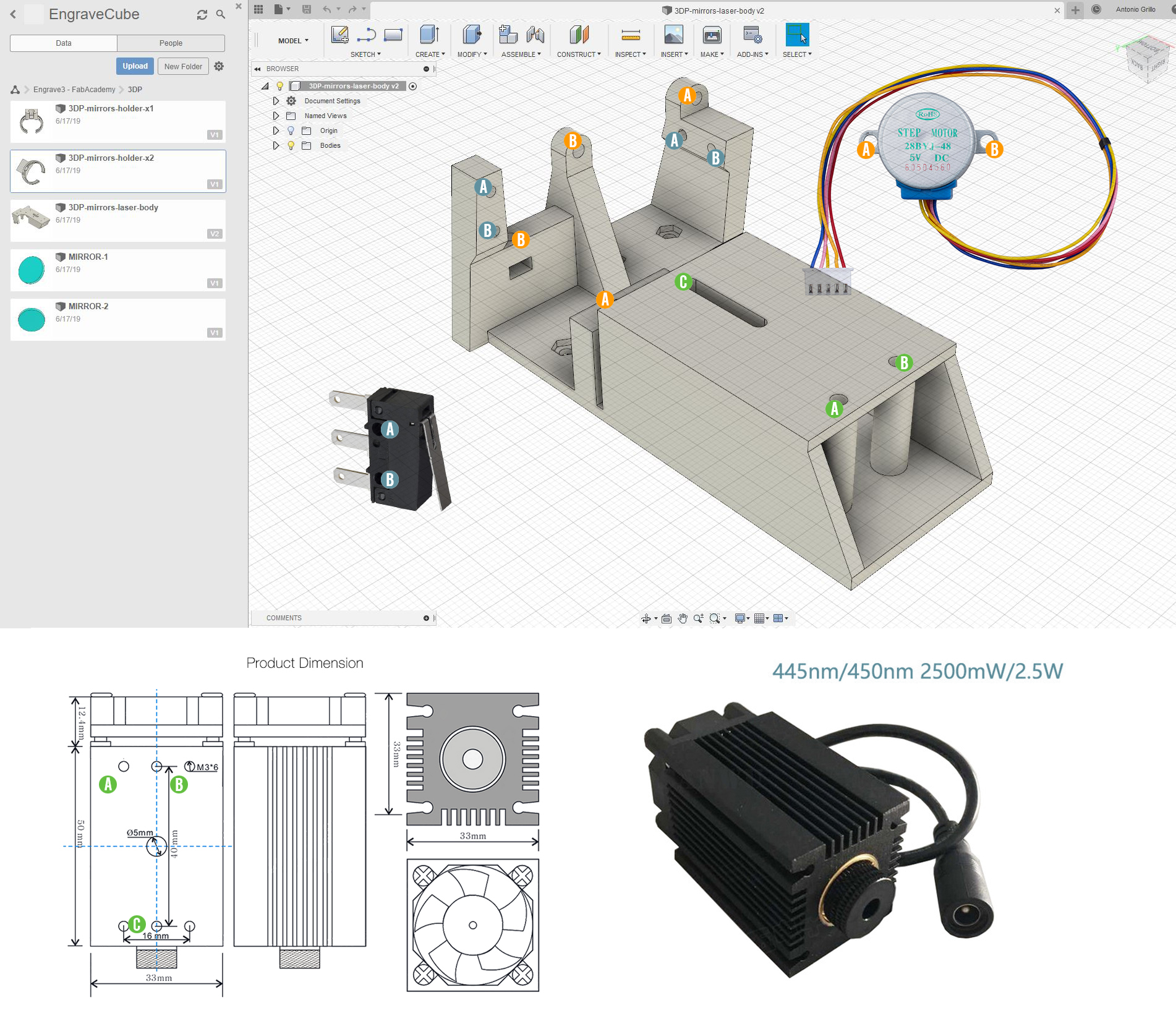This screenshot has width=1176, height=1026.
Task: Toggle the data panel grid icon
Action: tap(258, 9)
